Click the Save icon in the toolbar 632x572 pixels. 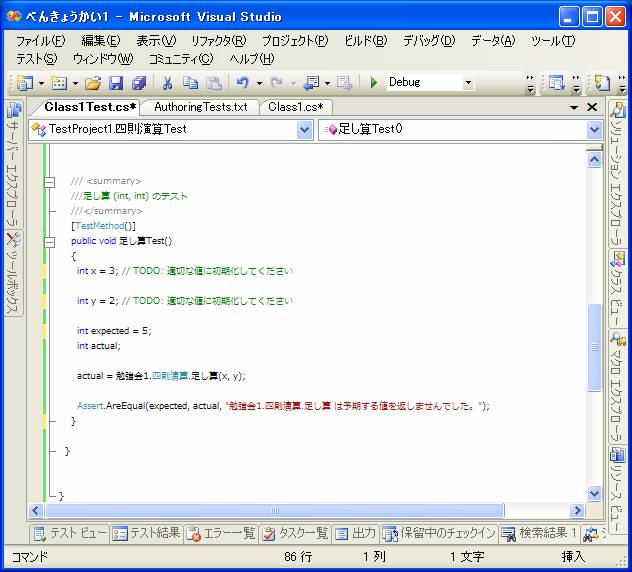point(116,83)
